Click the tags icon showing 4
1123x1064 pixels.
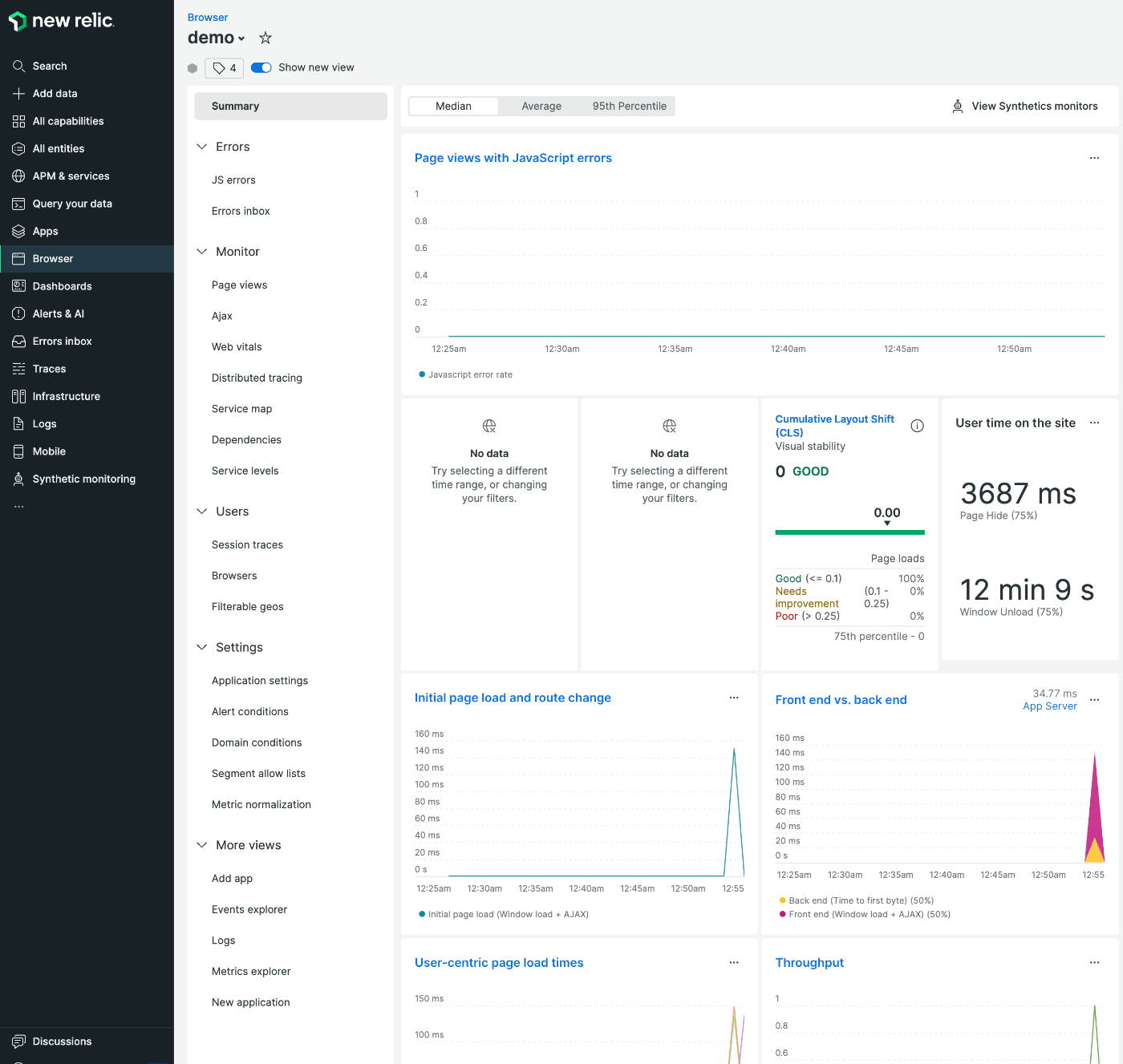coord(224,68)
